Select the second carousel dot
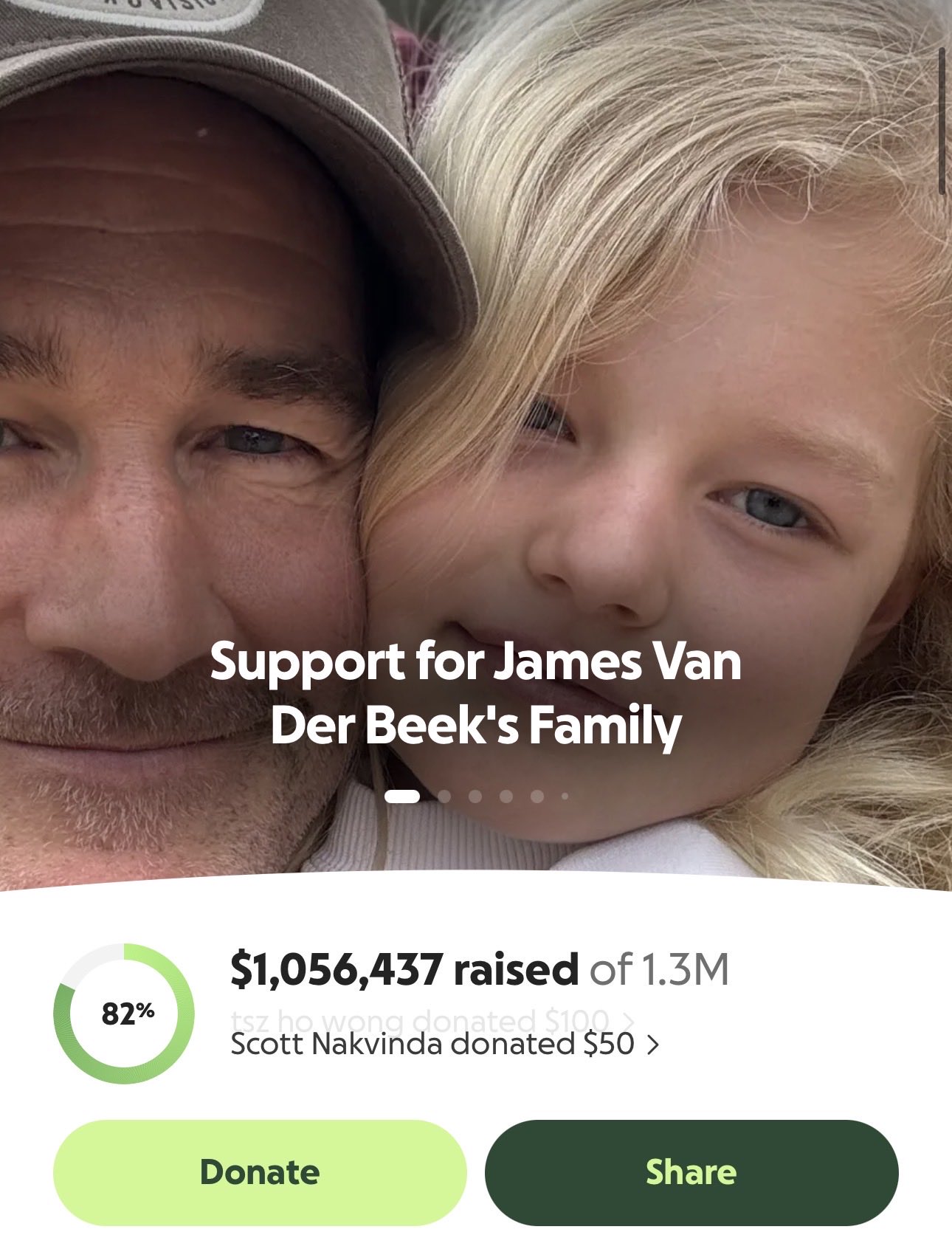The width and height of the screenshot is (952, 1235). pyautogui.click(x=444, y=796)
